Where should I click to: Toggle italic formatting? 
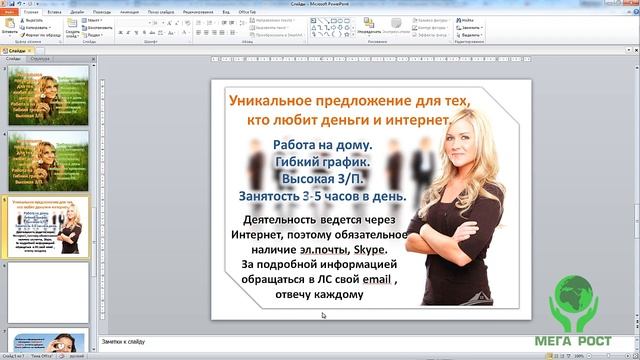(x=128, y=33)
